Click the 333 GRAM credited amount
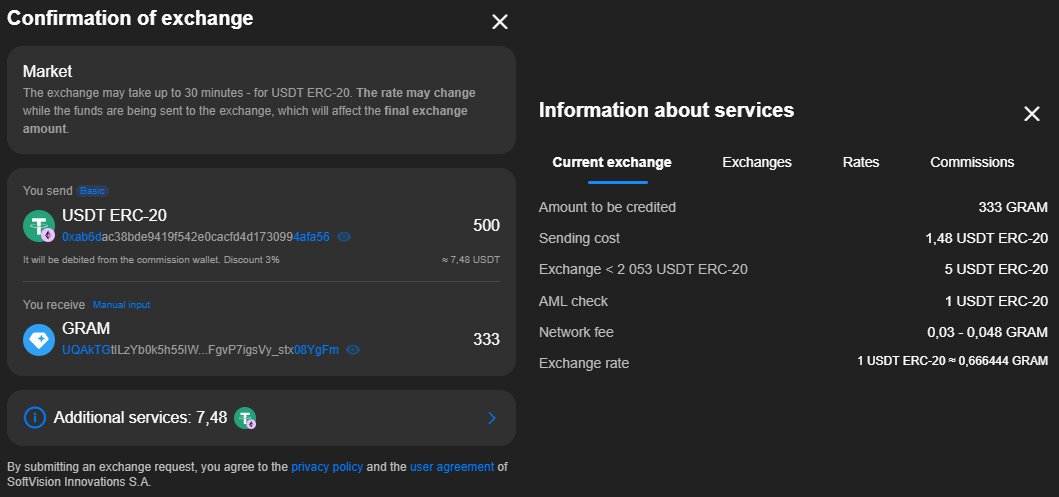 (x=1013, y=207)
